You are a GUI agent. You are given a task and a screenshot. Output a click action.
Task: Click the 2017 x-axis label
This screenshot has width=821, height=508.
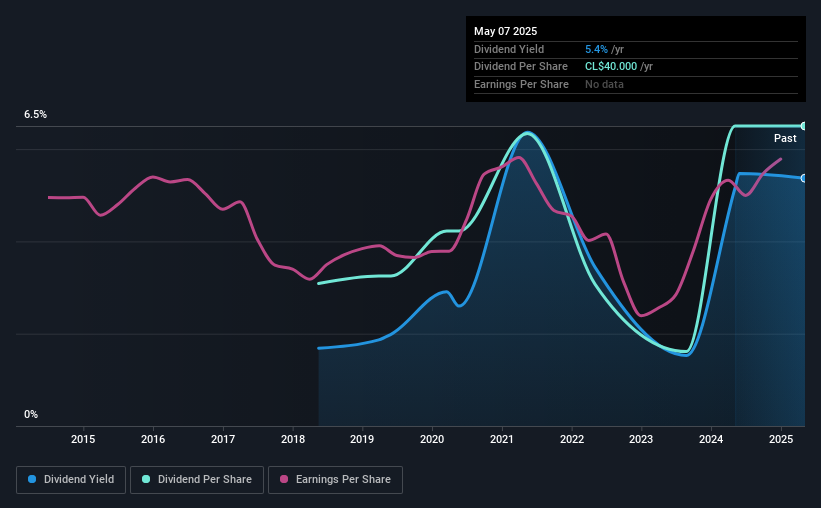223,439
